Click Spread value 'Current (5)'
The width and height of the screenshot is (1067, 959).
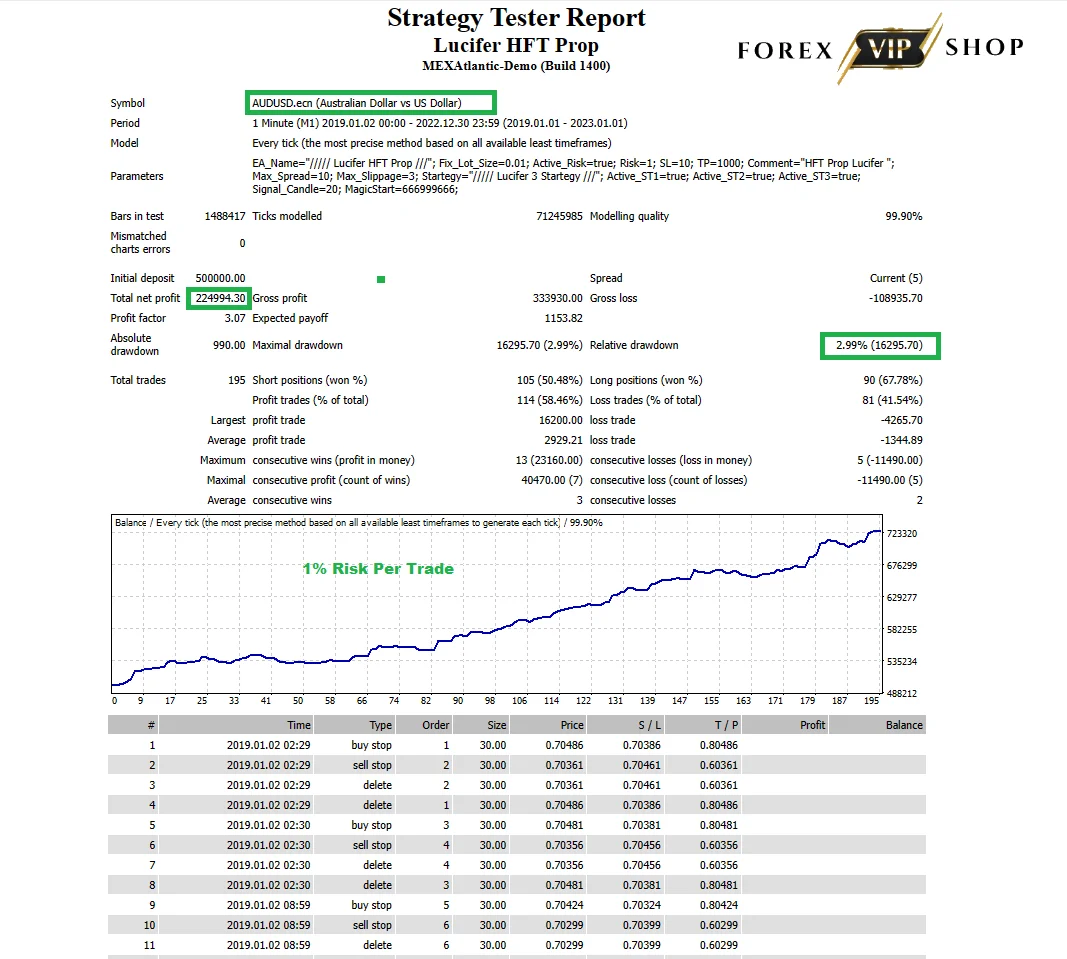pyautogui.click(x=896, y=278)
